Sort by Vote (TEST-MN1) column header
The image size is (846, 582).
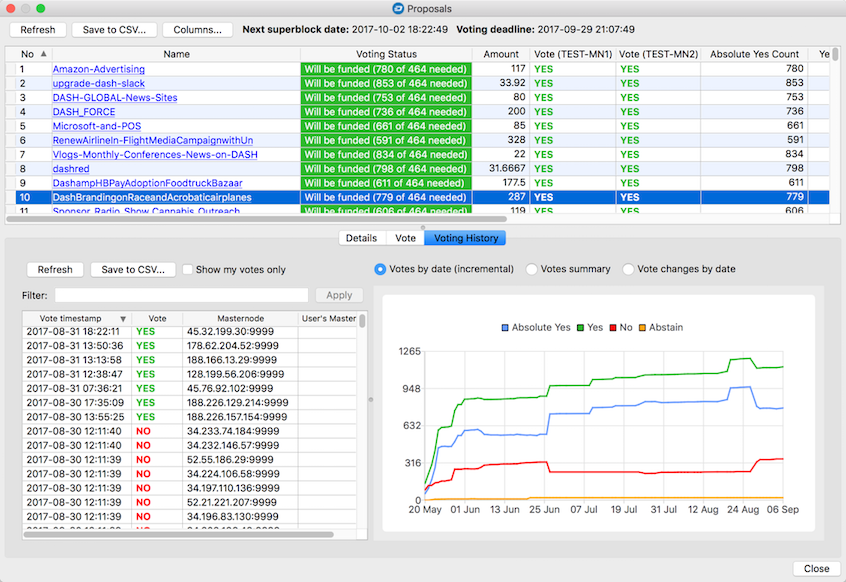coord(573,54)
